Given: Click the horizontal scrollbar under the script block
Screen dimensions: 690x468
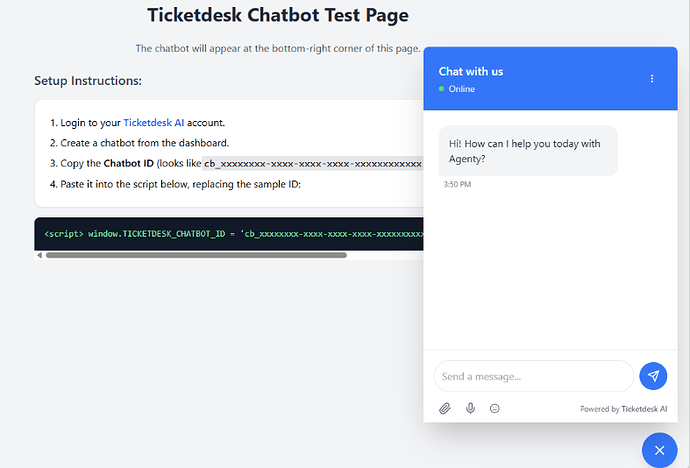Looking at the screenshot, I should [x=196, y=255].
